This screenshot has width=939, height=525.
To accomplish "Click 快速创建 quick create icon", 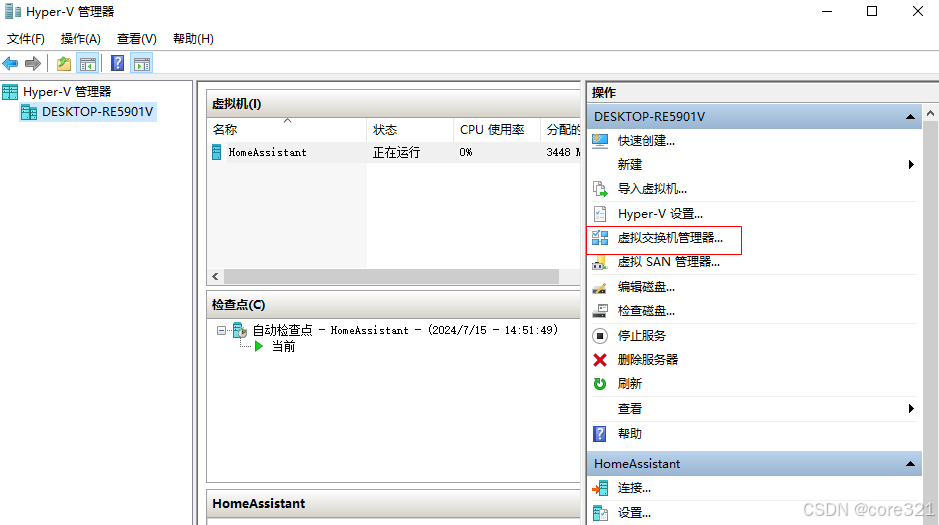I will (600, 141).
